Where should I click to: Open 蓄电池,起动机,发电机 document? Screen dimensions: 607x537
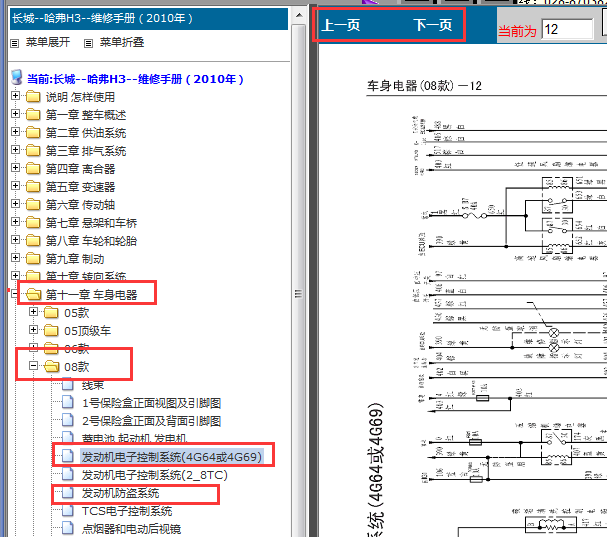point(135,439)
